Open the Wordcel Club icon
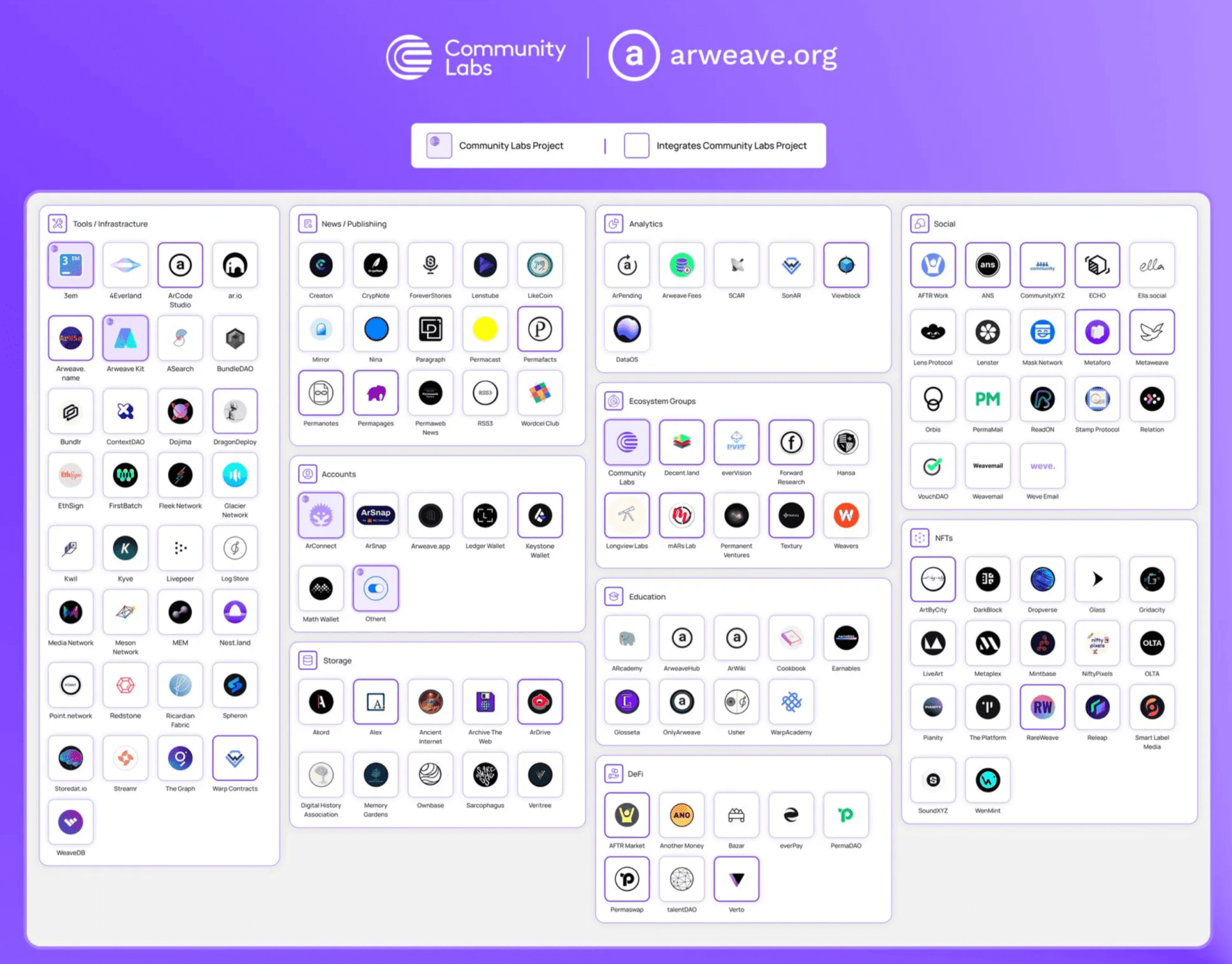The width and height of the screenshot is (1232, 964). (540, 393)
